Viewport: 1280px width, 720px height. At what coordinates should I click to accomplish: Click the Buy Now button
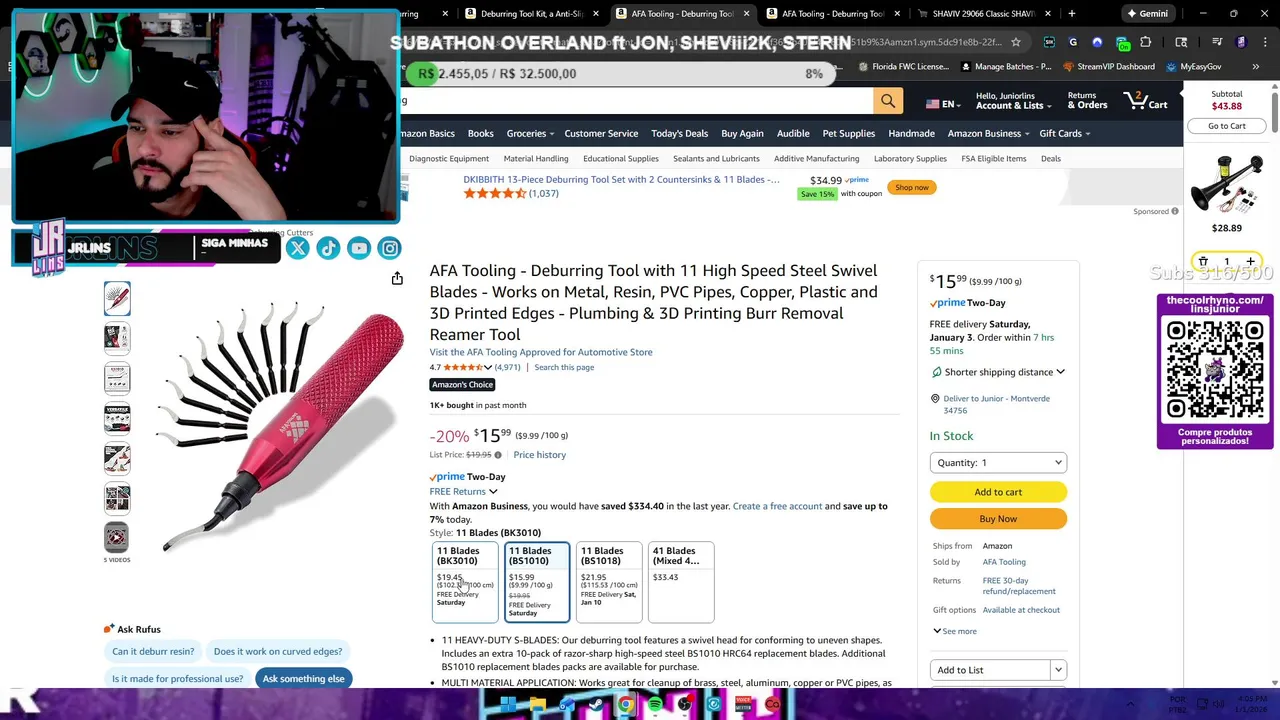click(x=998, y=519)
